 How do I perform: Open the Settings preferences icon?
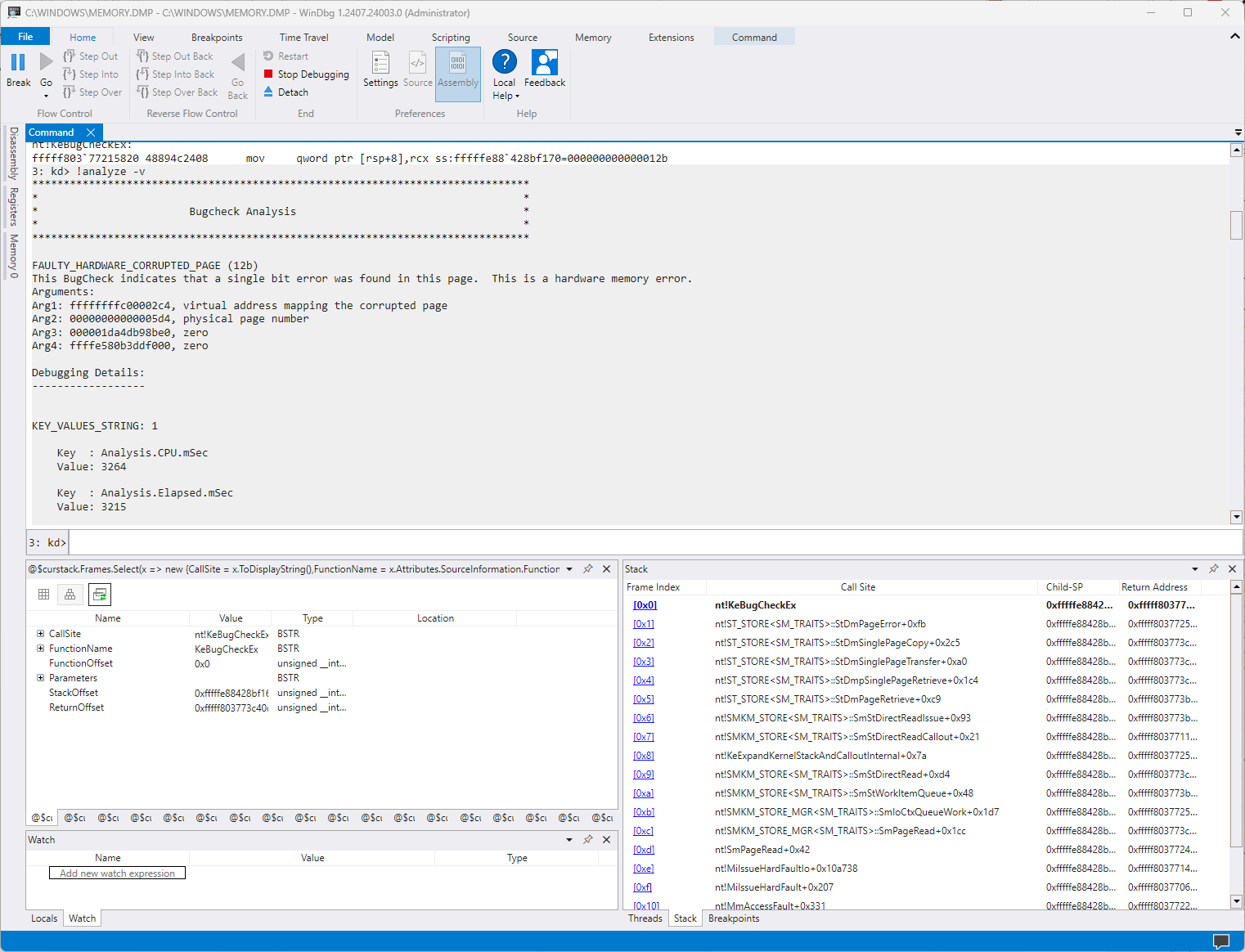[380, 62]
